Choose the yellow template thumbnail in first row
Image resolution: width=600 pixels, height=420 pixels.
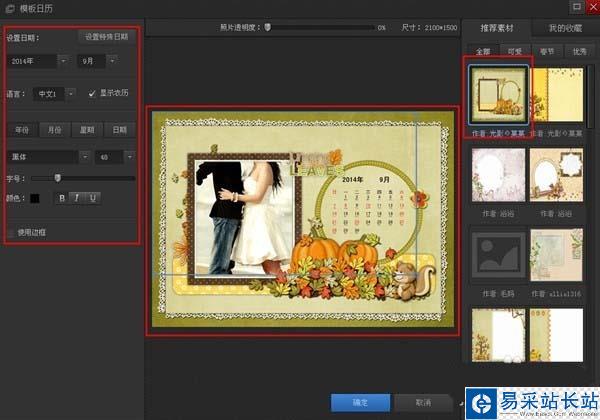tap(557, 95)
